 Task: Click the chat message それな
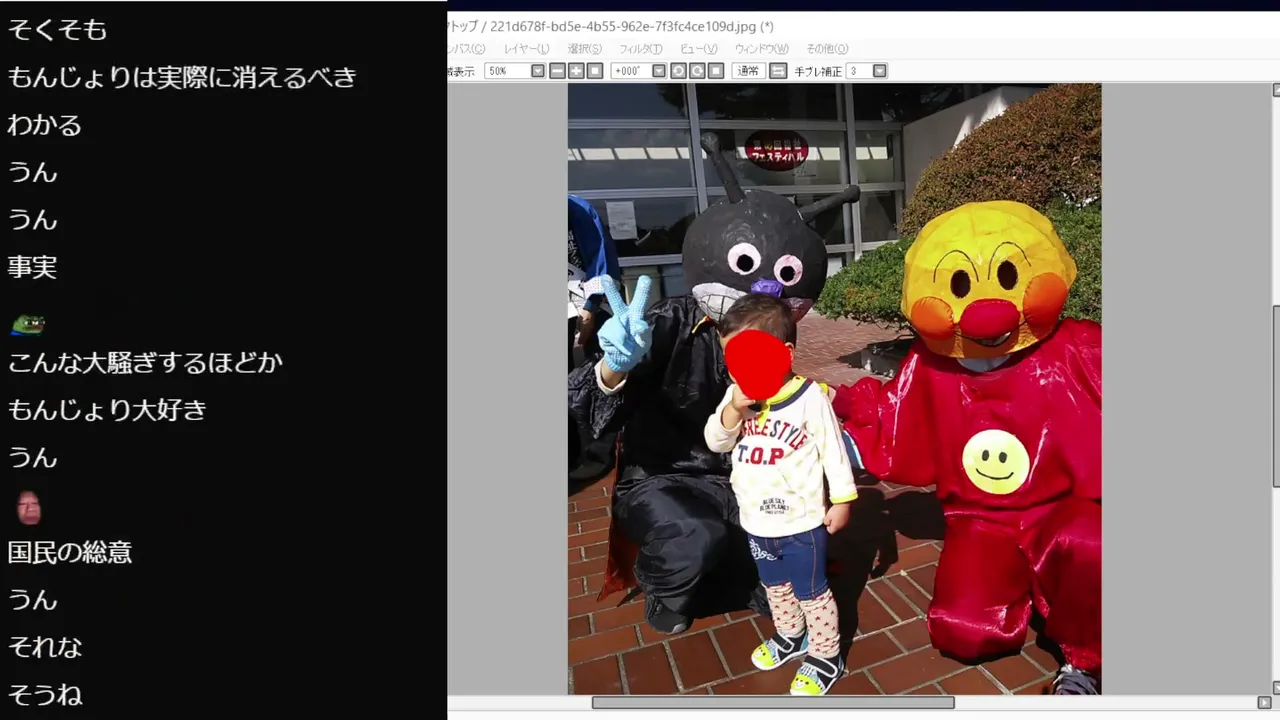(x=45, y=647)
